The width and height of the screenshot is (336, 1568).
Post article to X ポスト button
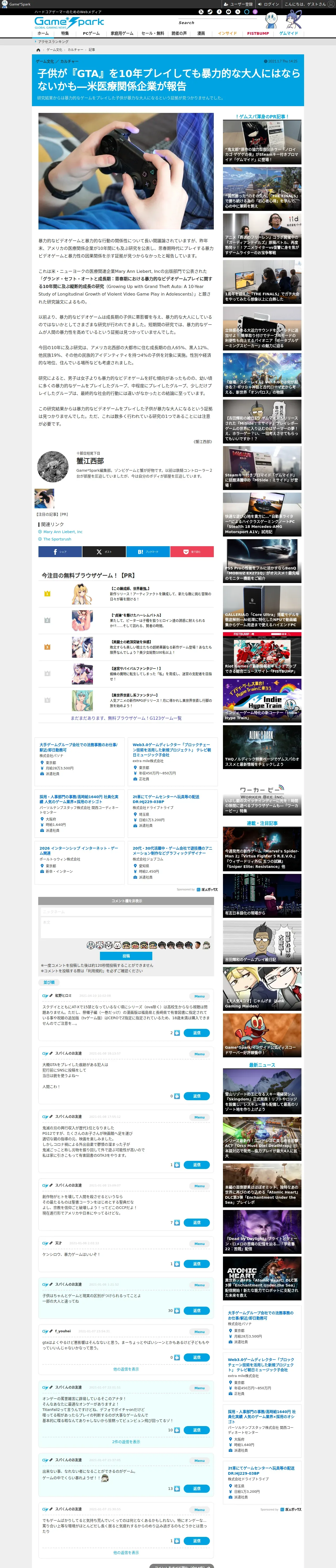point(104,551)
